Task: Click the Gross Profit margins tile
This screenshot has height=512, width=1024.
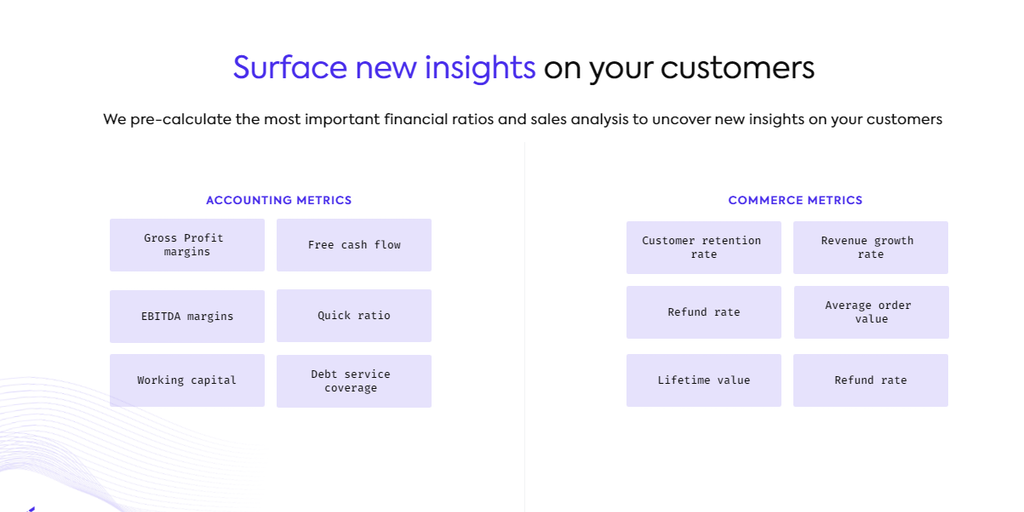Action: click(x=187, y=245)
